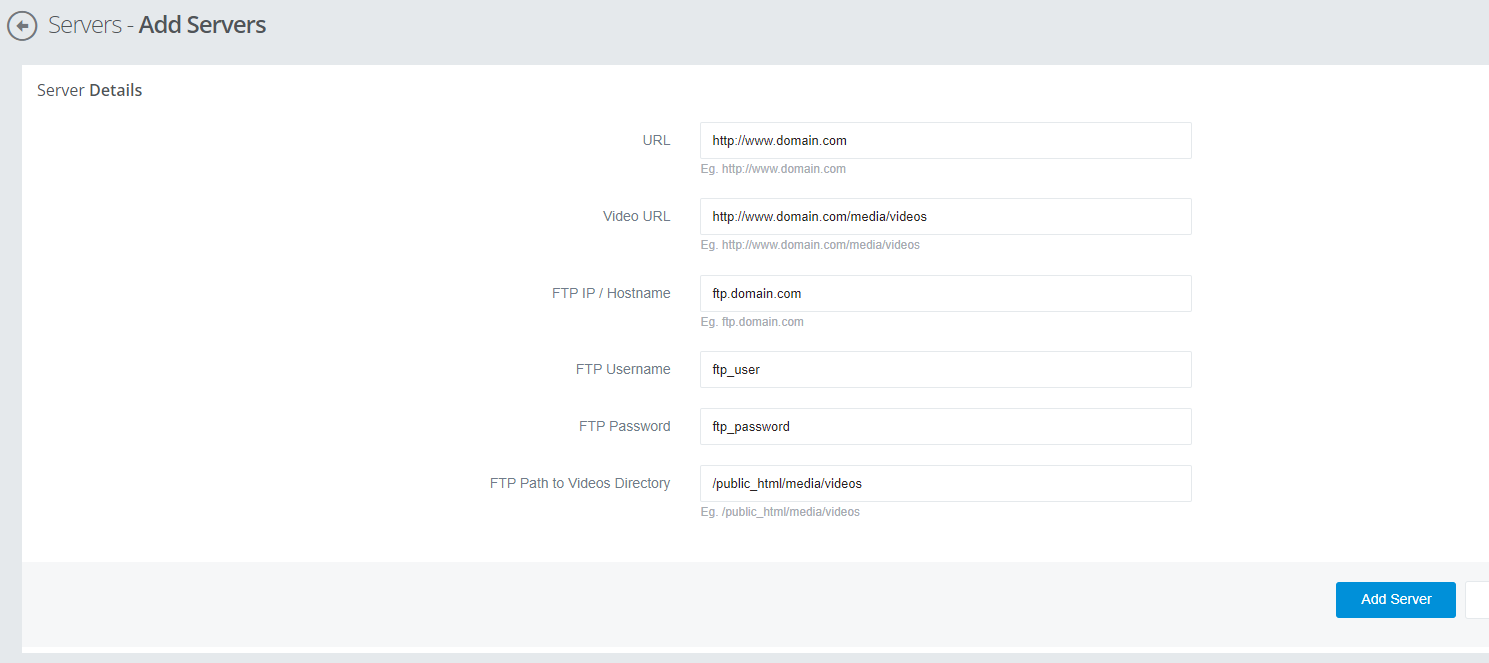The height and width of the screenshot is (663, 1489).
Task: Click the FTP Password label
Action: (x=624, y=426)
